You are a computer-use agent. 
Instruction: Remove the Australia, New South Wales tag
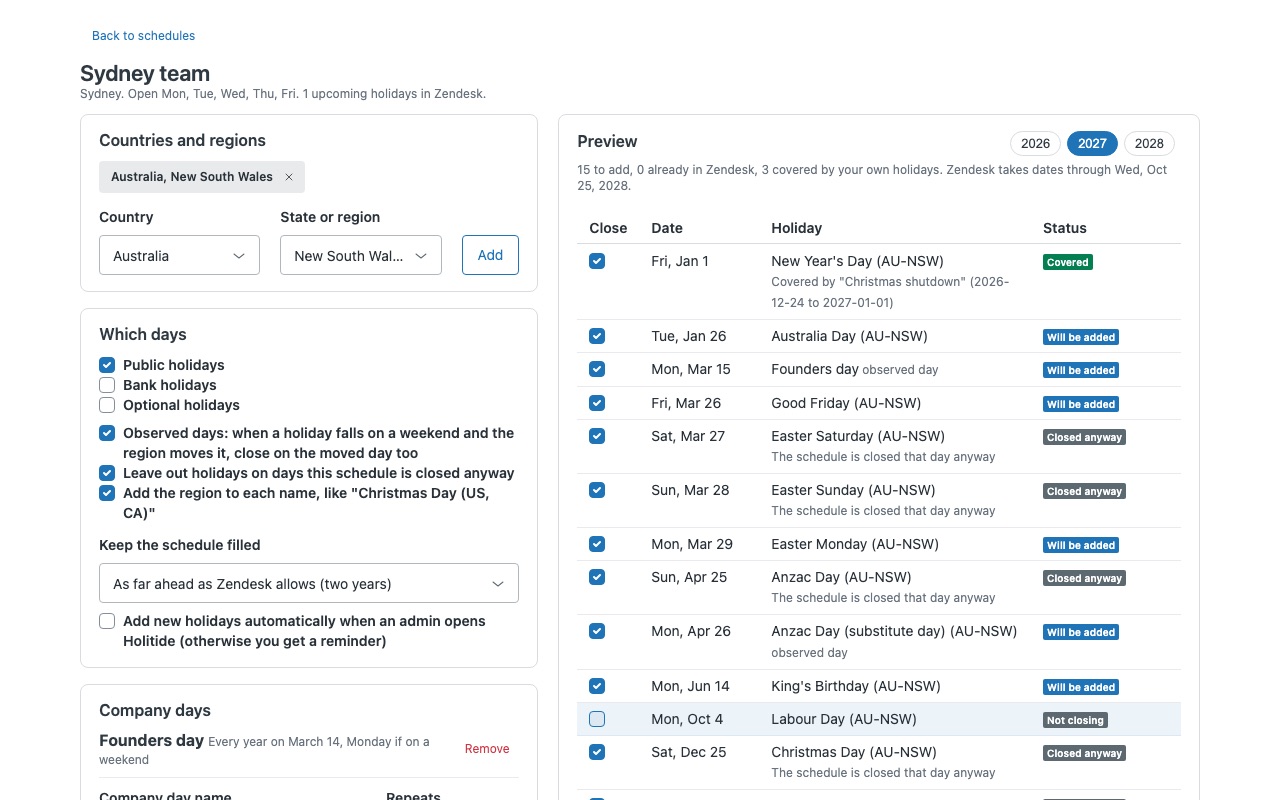289,177
